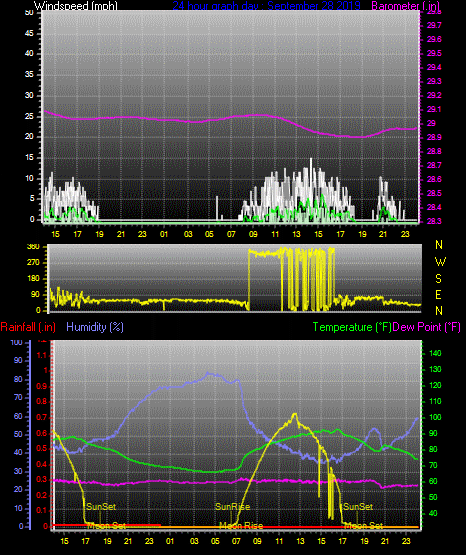This screenshot has width=466, height=555.
Task: Click the red "0.5" rainfall axis value
Action: coord(42,448)
